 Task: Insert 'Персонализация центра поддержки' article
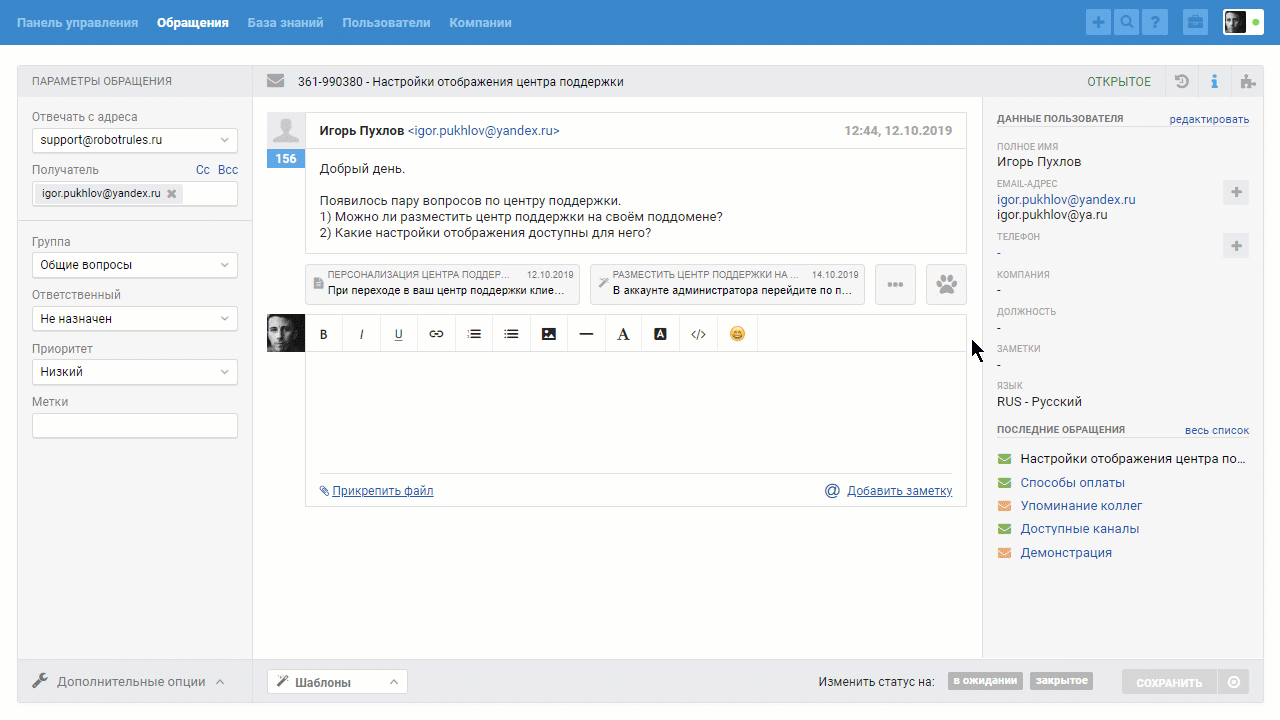click(x=442, y=284)
